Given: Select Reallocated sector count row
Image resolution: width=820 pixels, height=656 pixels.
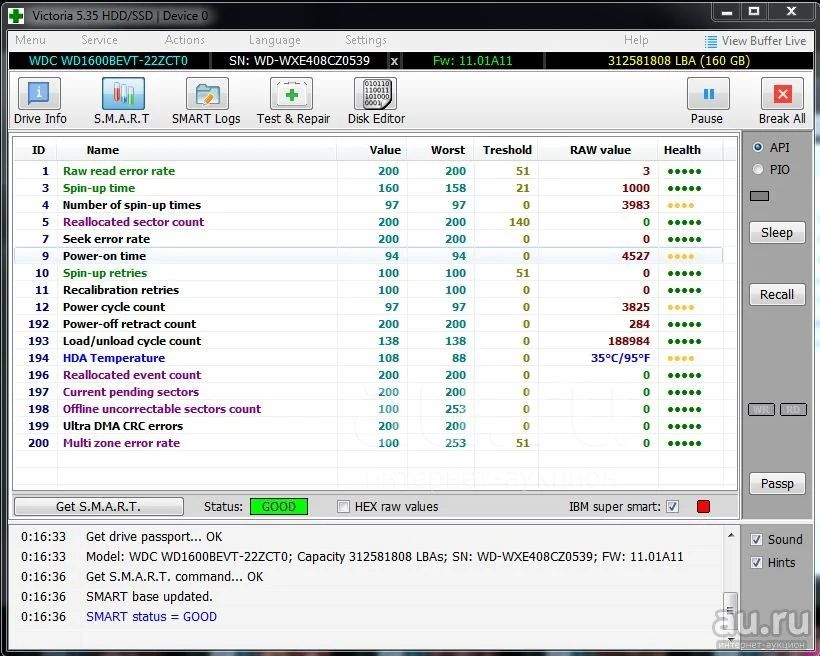Looking at the screenshot, I should 368,222.
